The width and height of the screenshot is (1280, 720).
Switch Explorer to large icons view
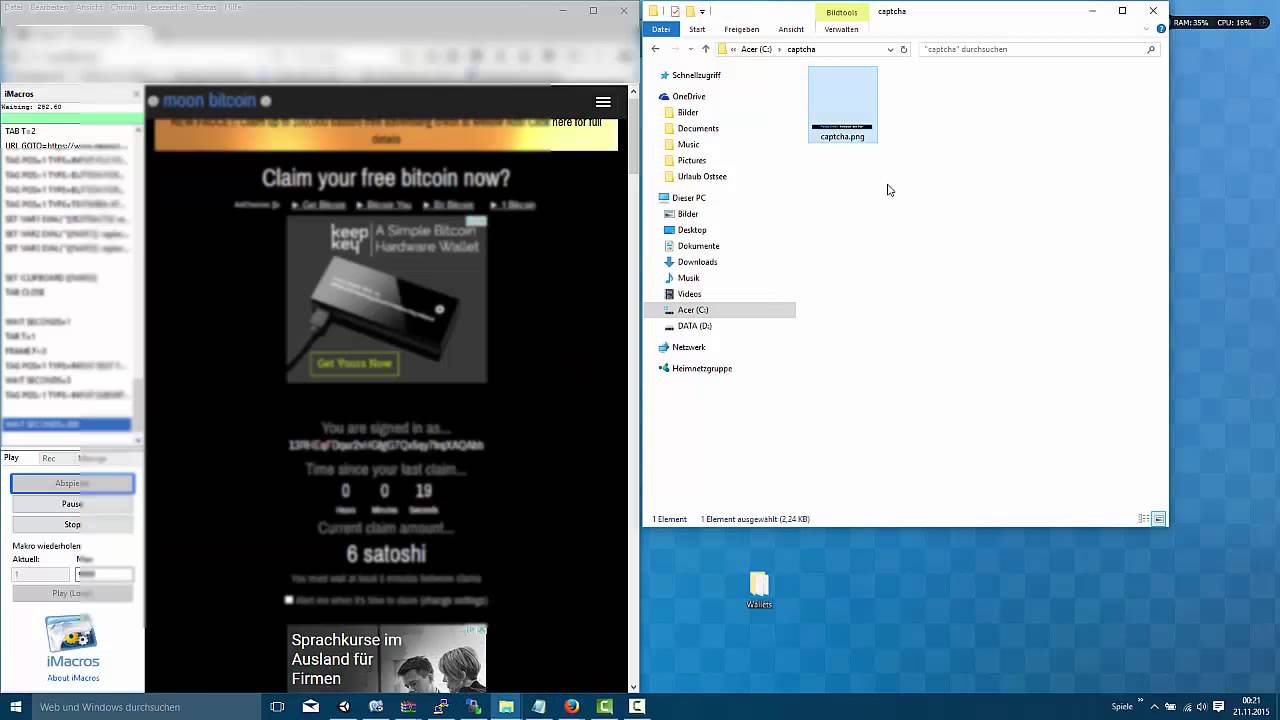[x=1159, y=519]
